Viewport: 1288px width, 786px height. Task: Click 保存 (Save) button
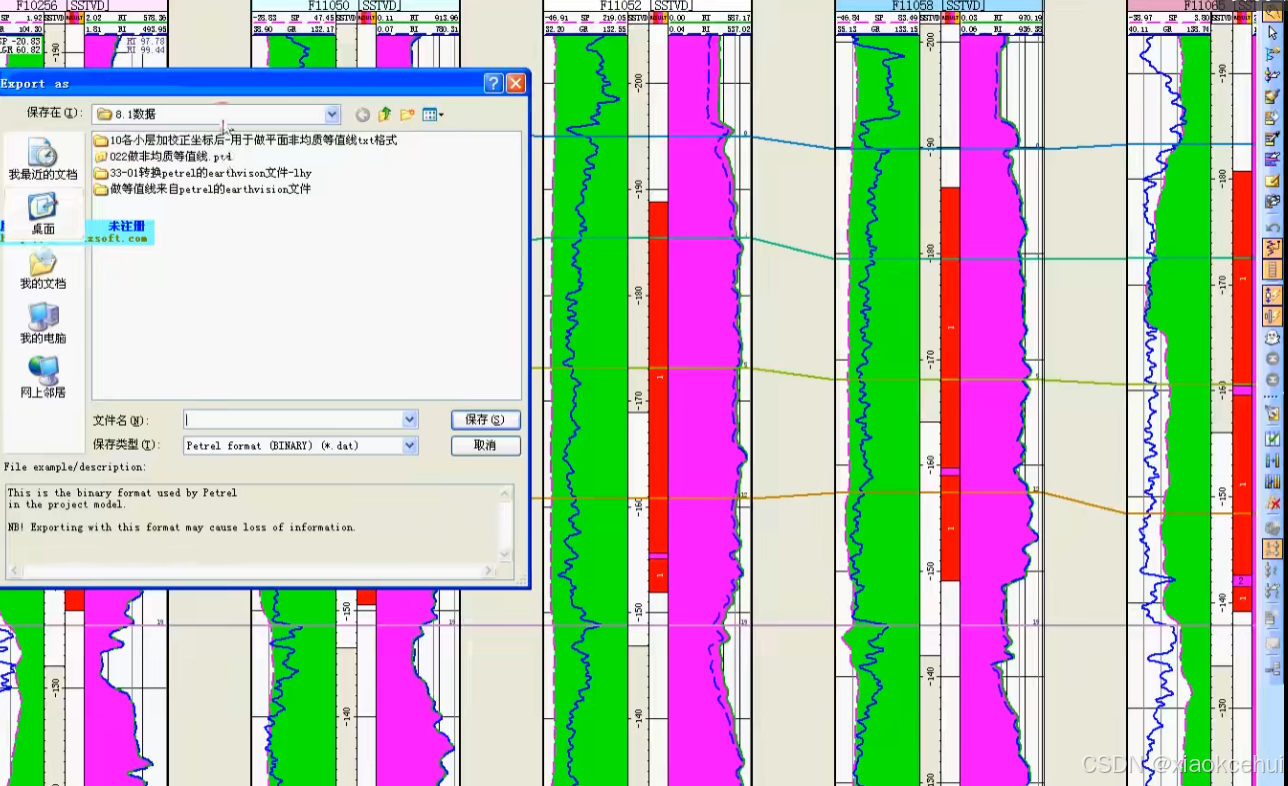click(486, 420)
